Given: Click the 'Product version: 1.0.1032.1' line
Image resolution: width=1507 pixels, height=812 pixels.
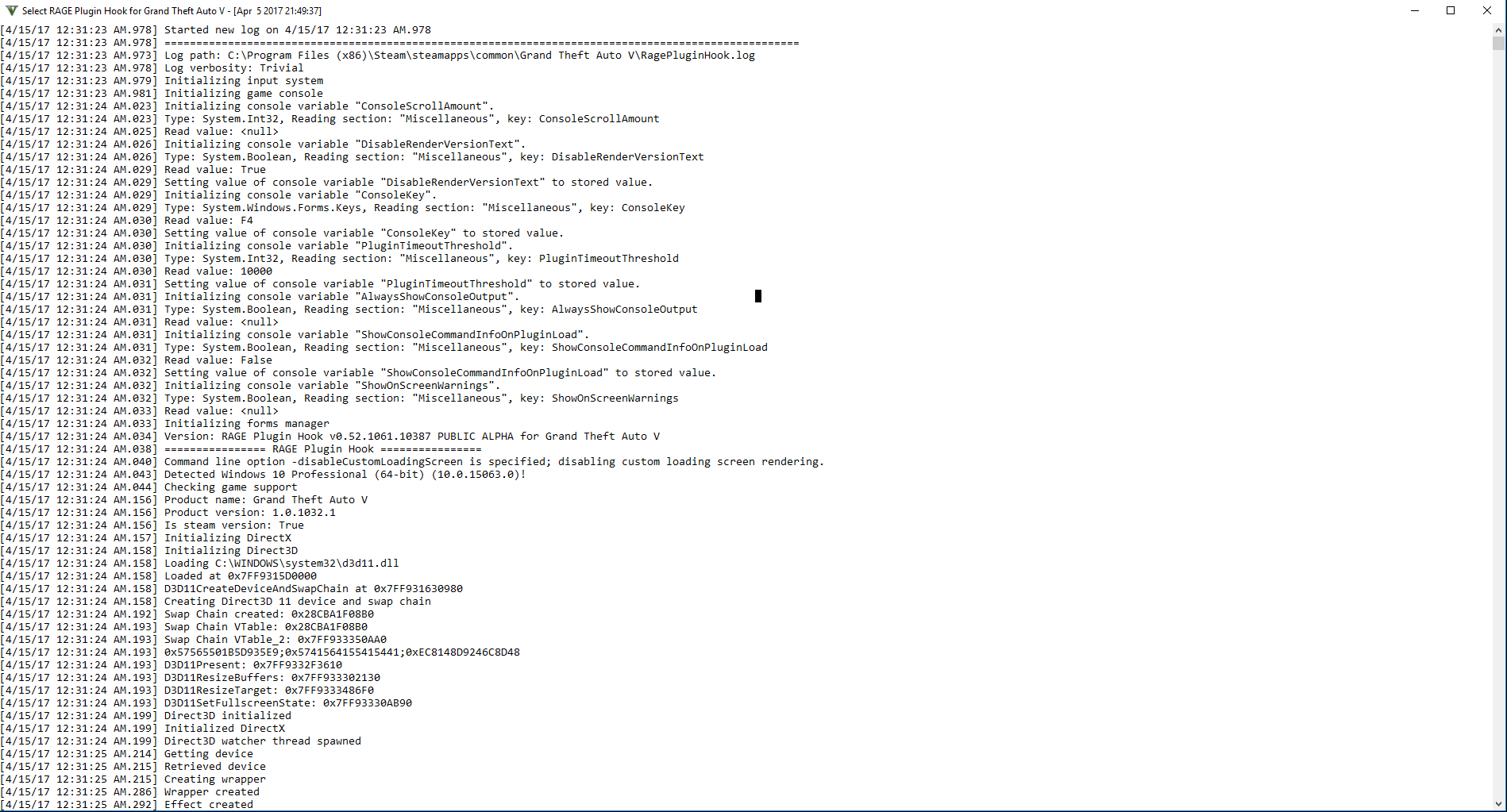Looking at the screenshot, I should [x=168, y=513].
